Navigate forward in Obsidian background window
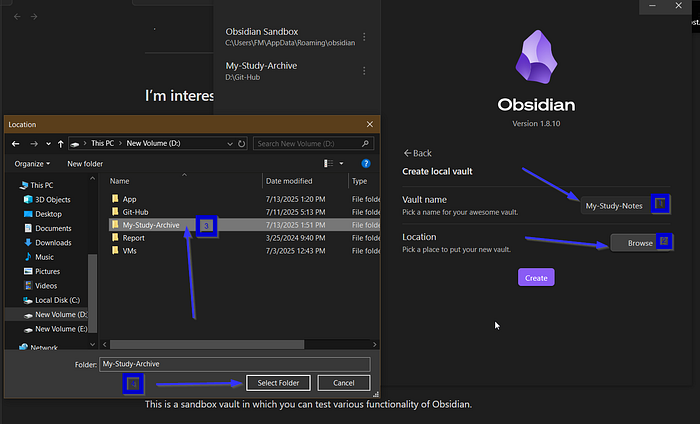 point(34,17)
